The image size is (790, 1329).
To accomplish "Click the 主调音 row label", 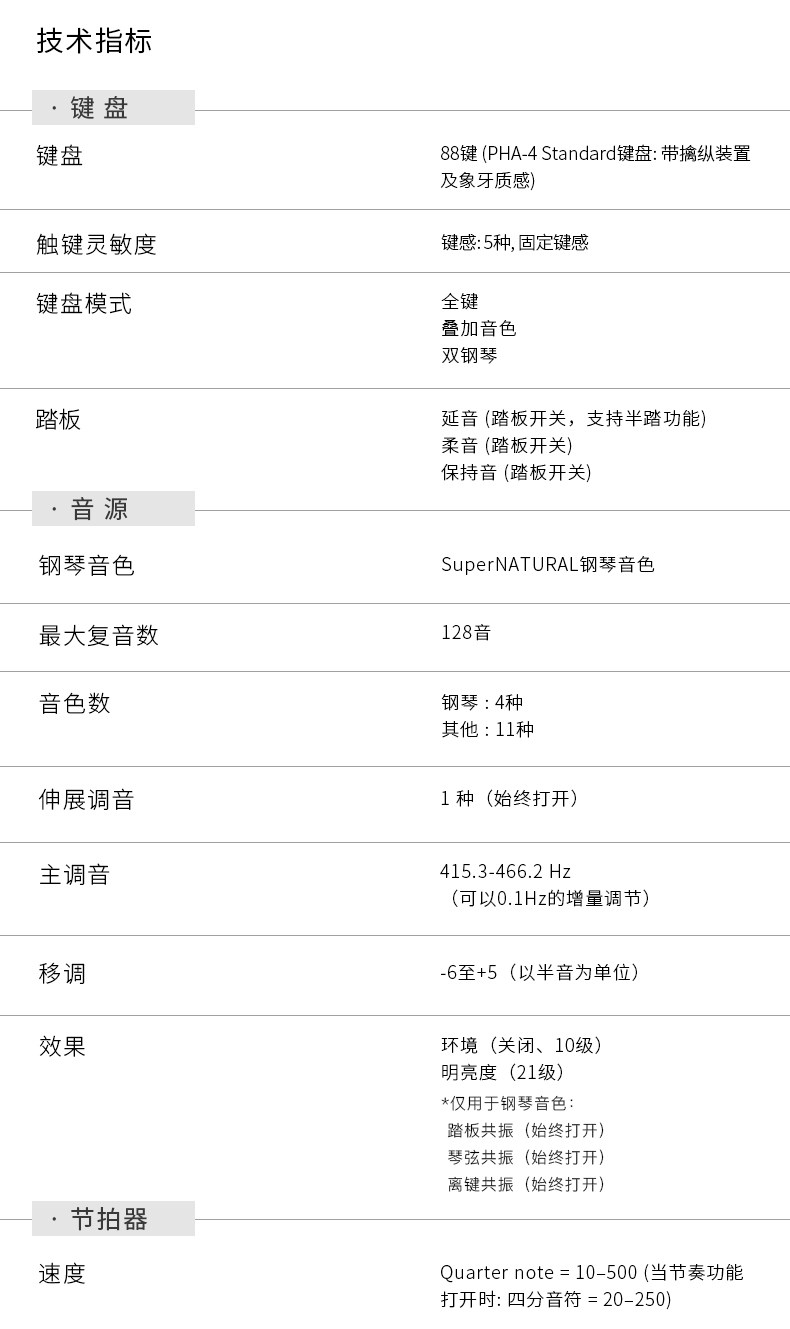I will pos(74,876).
